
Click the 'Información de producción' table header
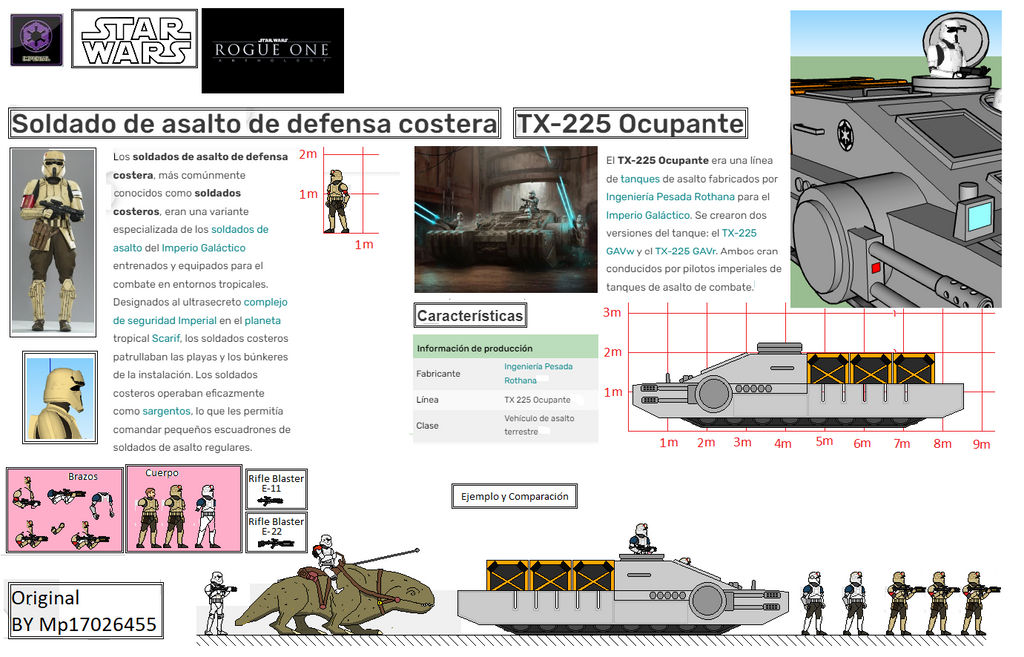505,348
